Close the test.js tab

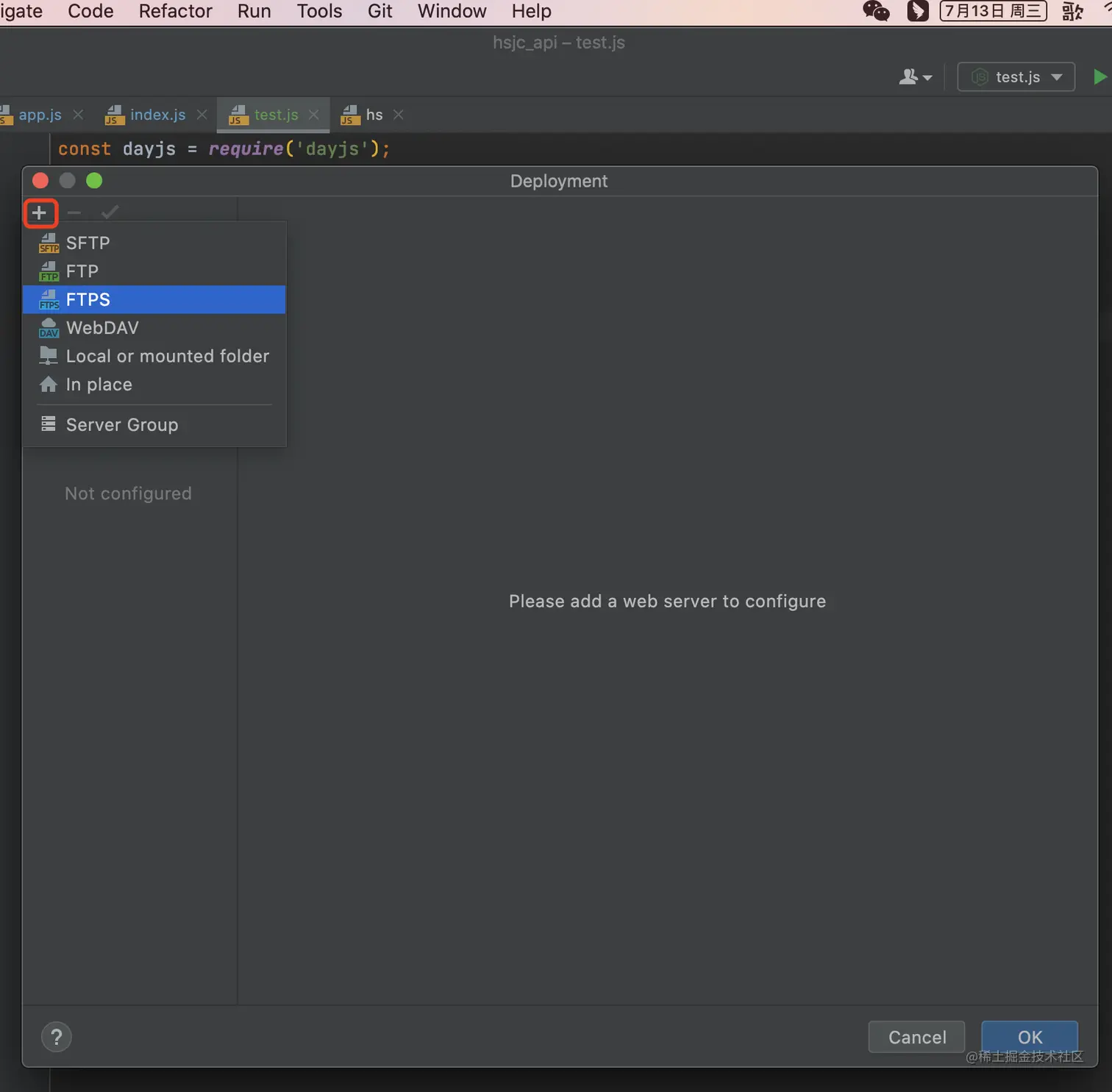(314, 115)
